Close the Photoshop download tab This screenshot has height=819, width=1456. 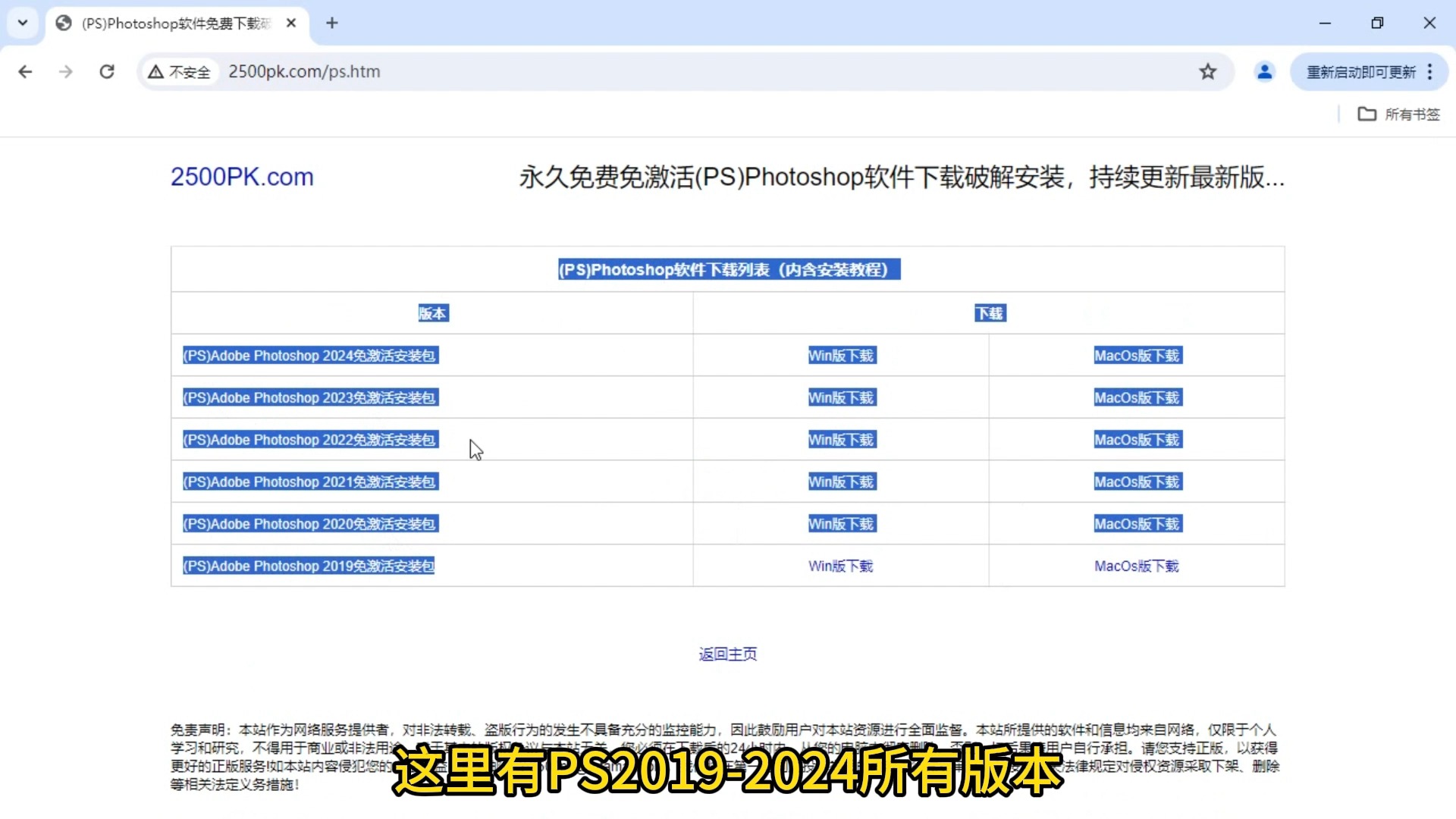291,23
